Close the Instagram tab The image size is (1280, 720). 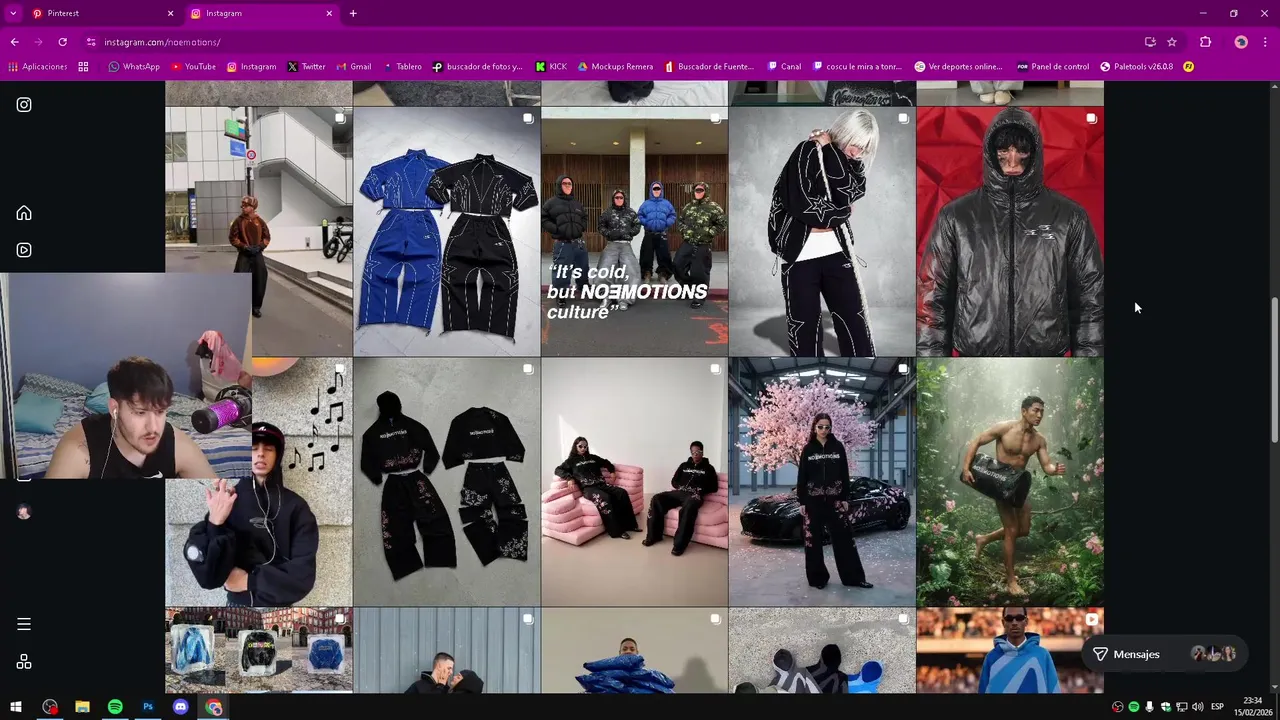point(329,13)
